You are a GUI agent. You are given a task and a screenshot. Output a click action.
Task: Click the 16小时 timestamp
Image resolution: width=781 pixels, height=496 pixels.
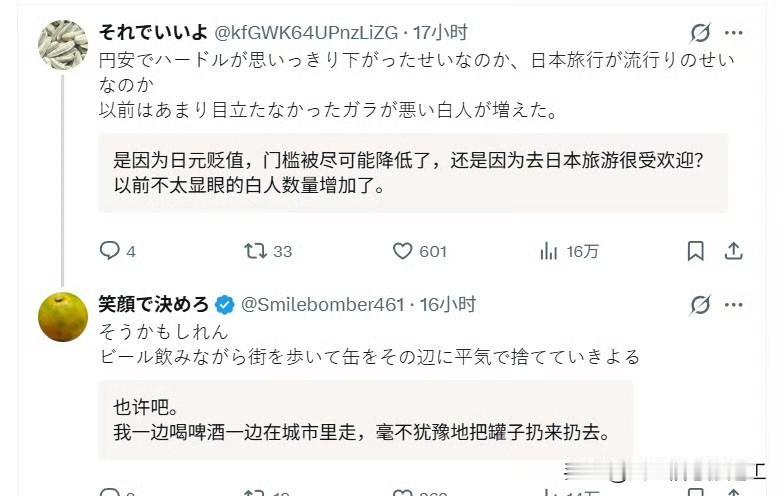click(x=447, y=304)
